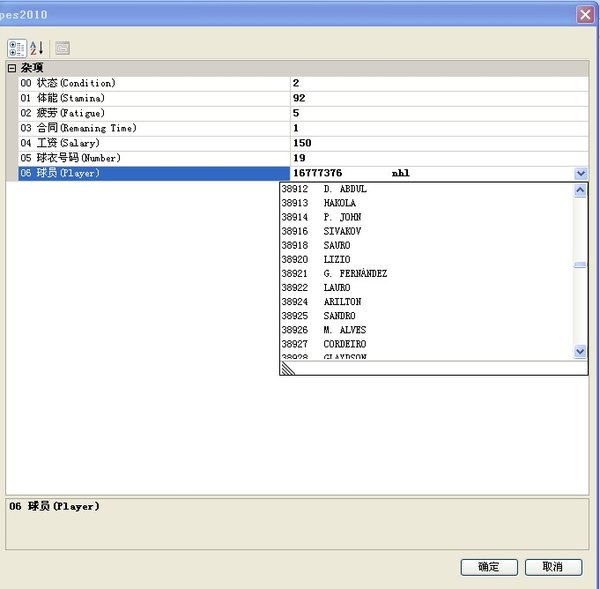Choose player 38916 SIVAKOV
Image resolution: width=600 pixels, height=589 pixels.
[x=427, y=231]
